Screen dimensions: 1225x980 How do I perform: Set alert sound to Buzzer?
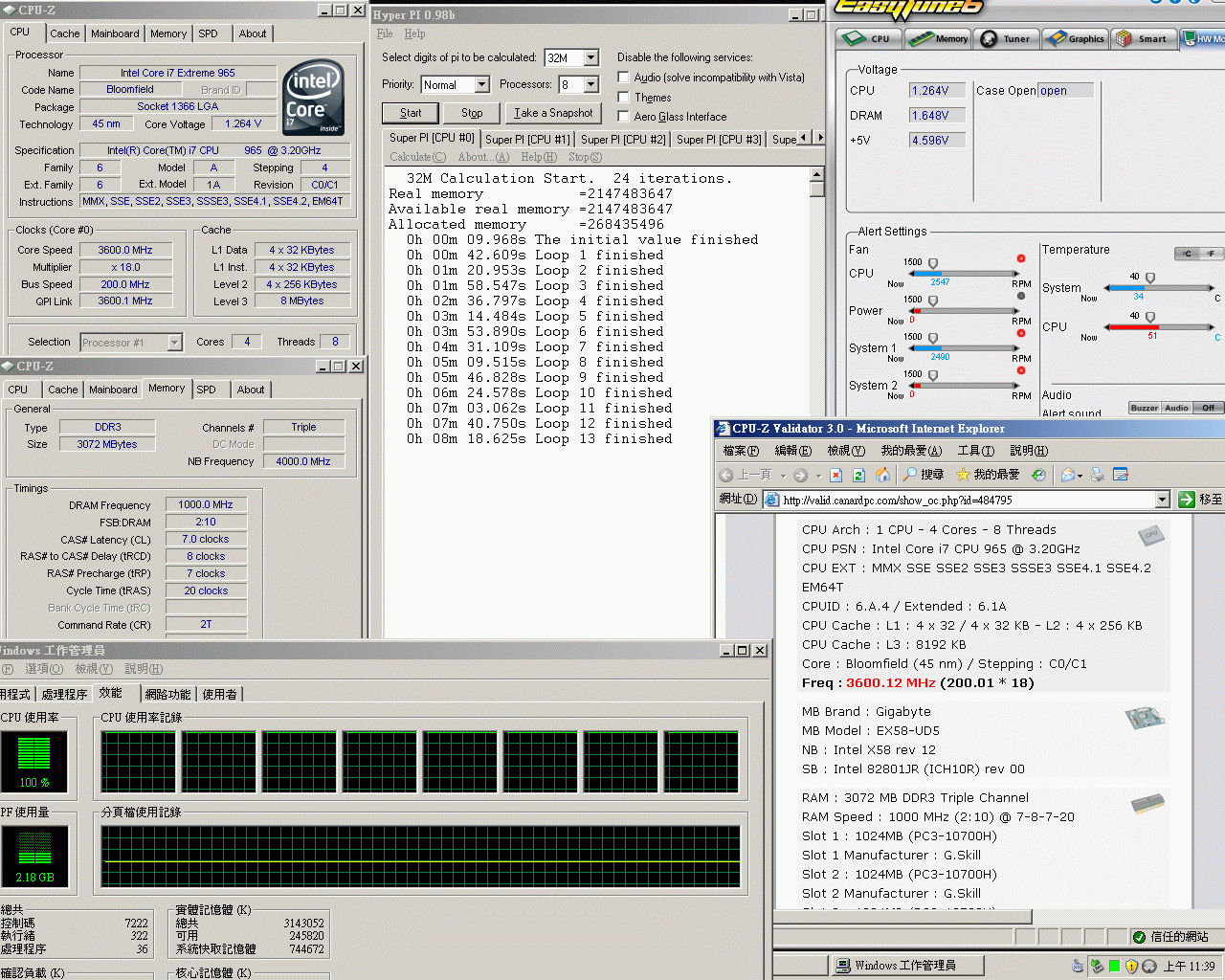coord(1145,408)
